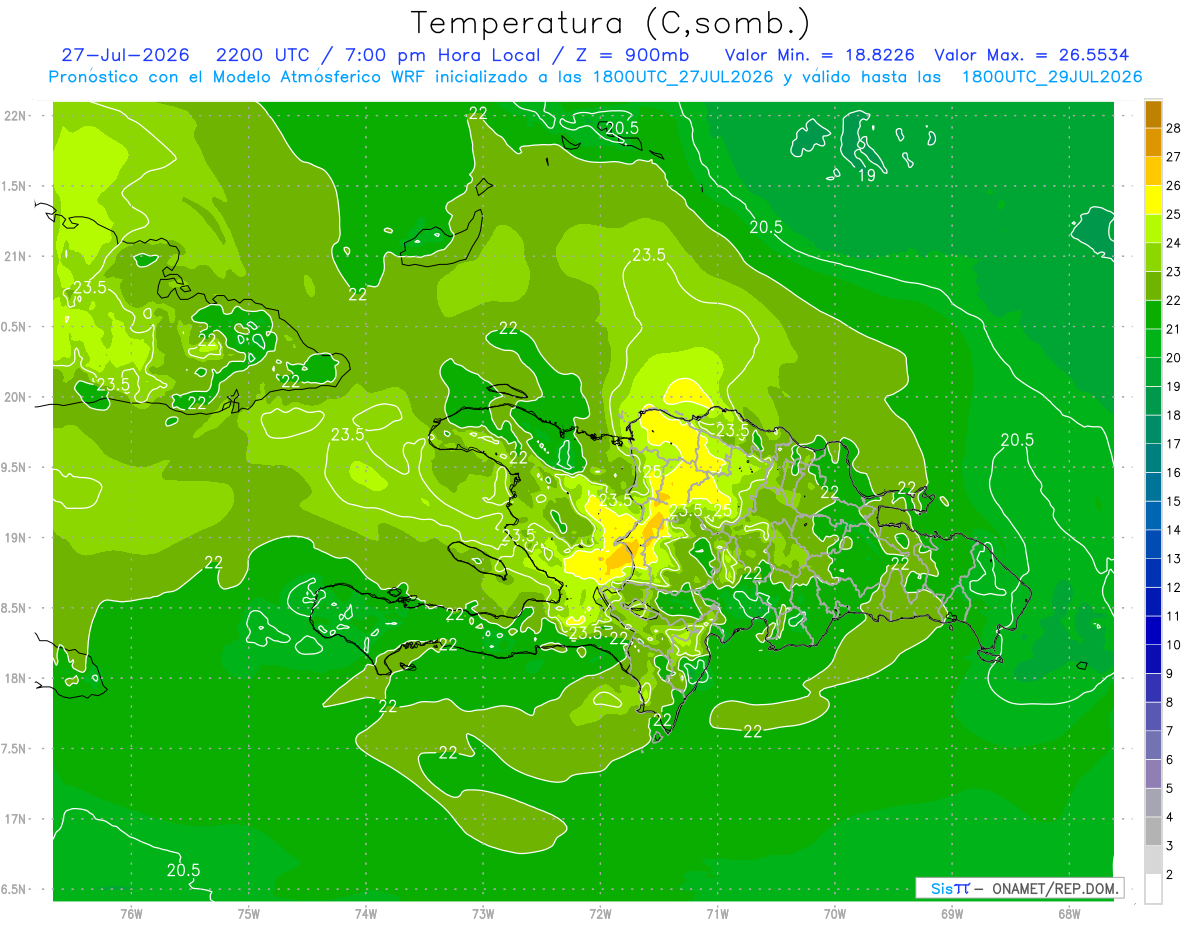Click the "74W" longitude axis label
This screenshot has width=1200, height=927.
[x=365, y=913]
